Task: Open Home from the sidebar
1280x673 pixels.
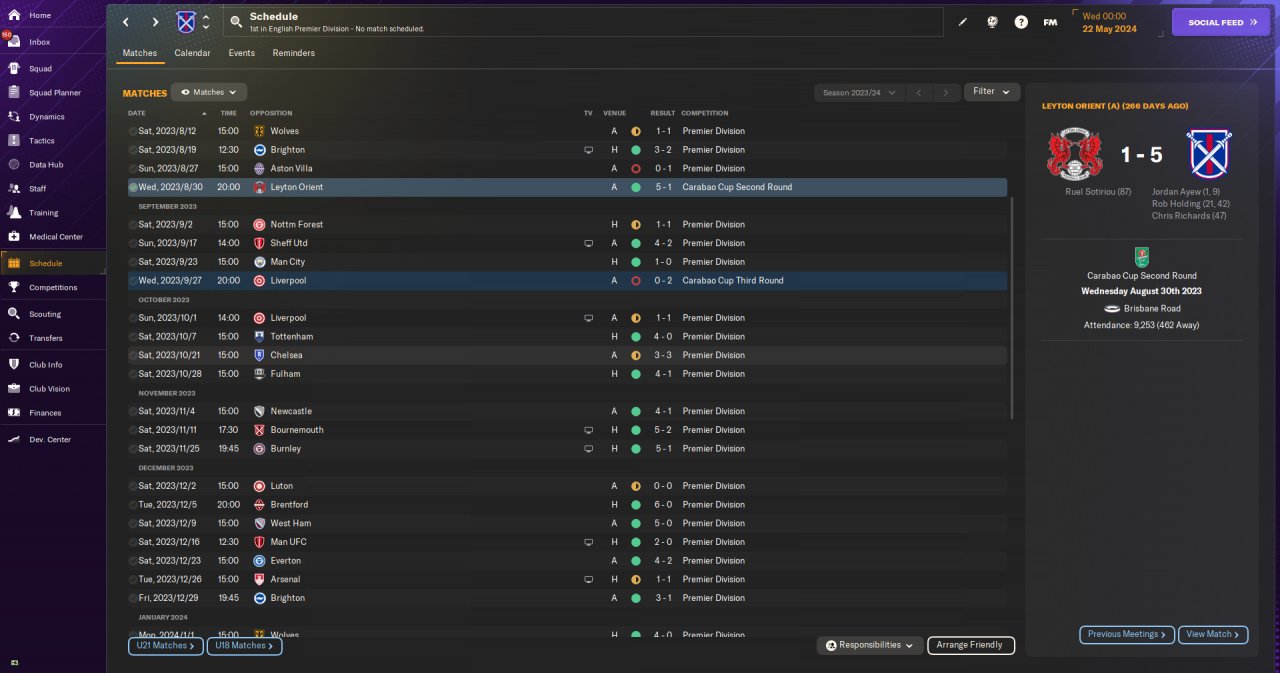Action: click(x=40, y=16)
